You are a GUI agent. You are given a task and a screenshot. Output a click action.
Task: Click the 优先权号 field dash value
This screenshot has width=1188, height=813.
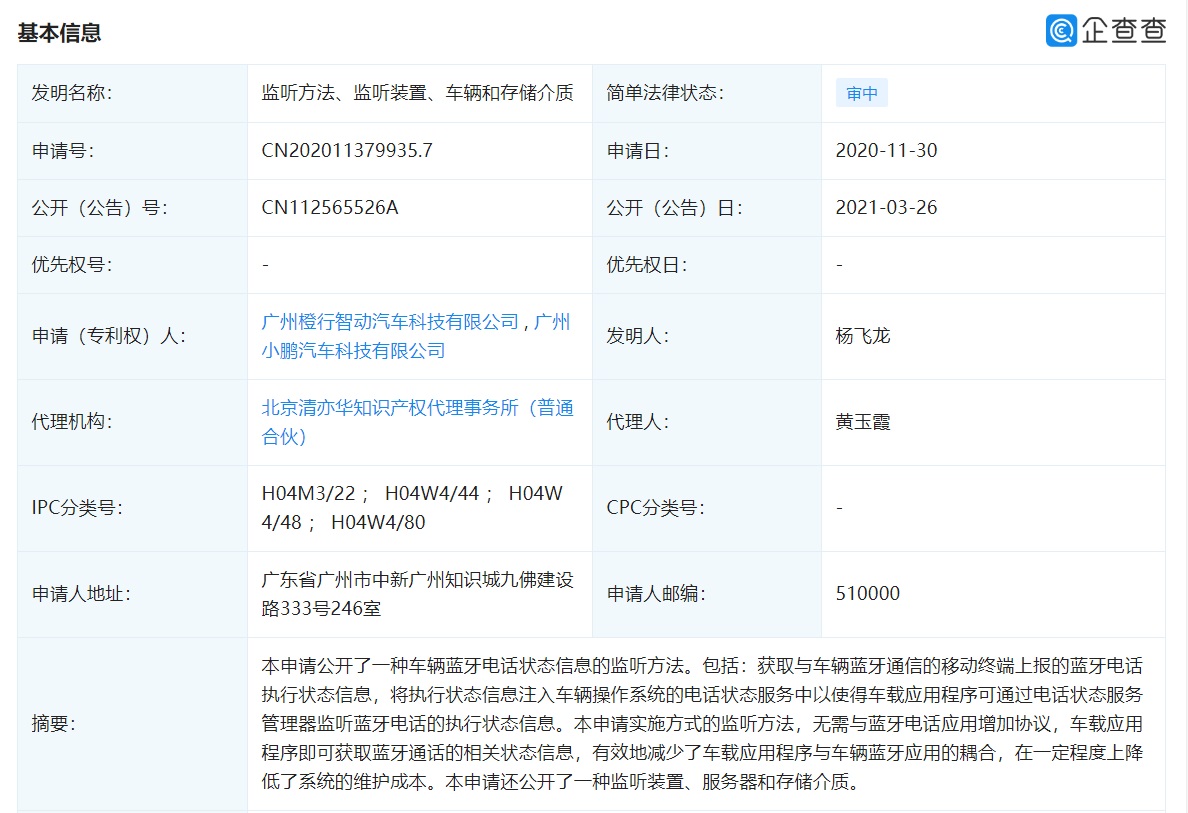tap(265, 265)
